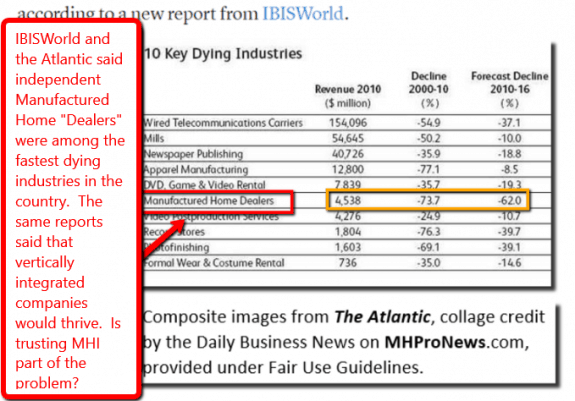Select 'Formal Wear & Costume Rental' label
The width and height of the screenshot is (575, 401).
[x=214, y=263]
